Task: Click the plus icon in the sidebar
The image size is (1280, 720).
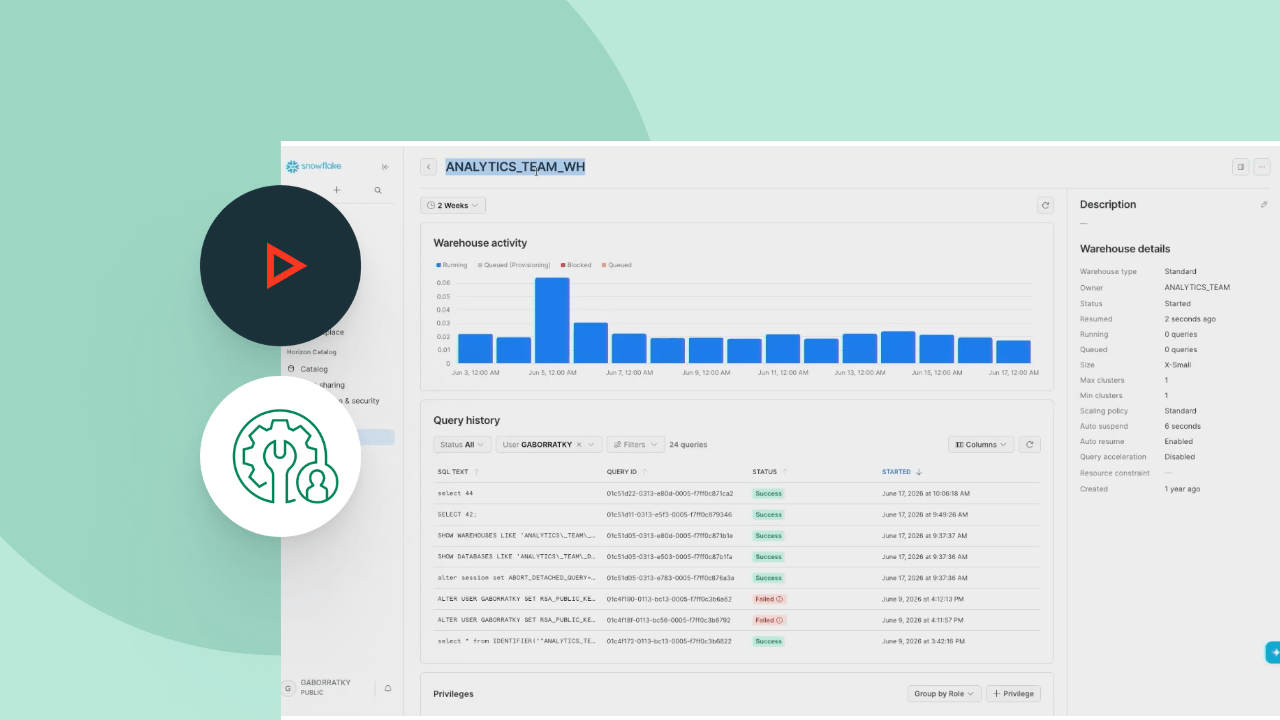Action: [x=337, y=190]
